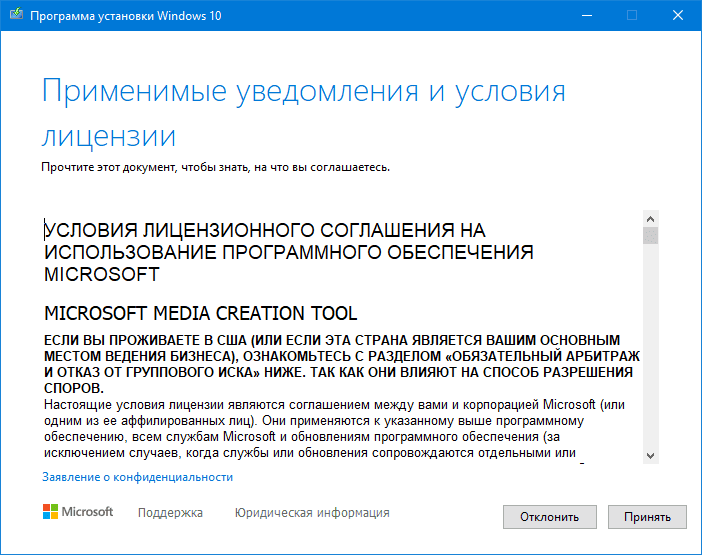The width and height of the screenshot is (702, 555).
Task: Click the empty scrollbar track below the thumb
Action: (650, 350)
